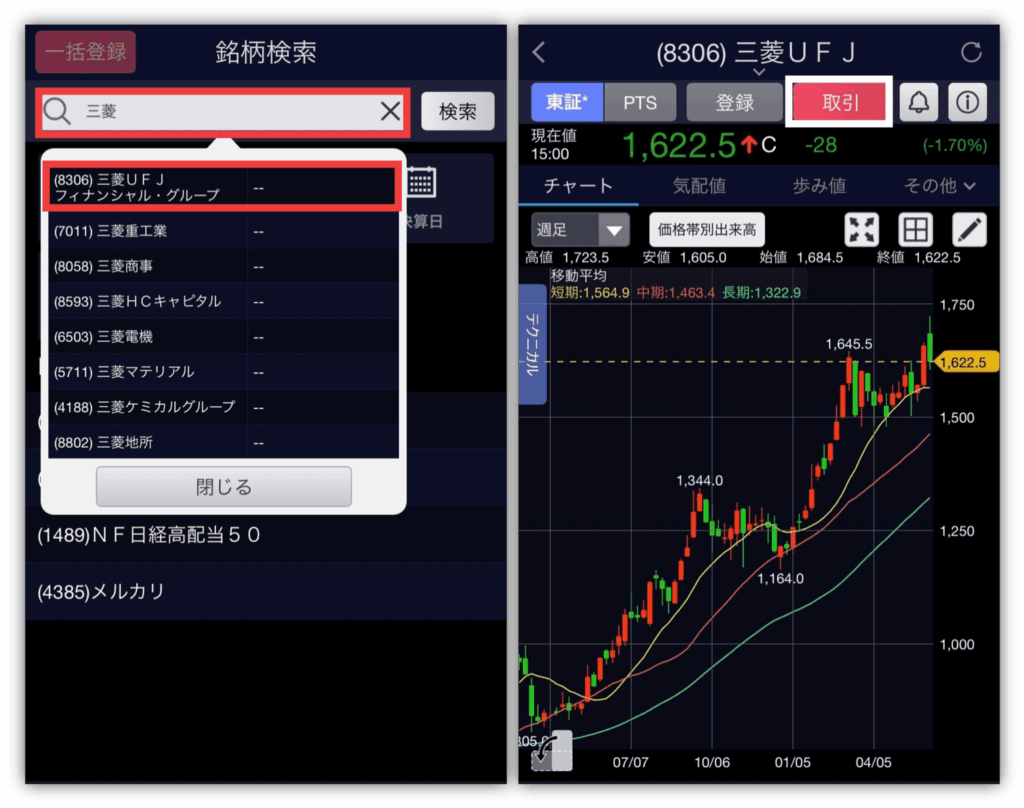Click 閉じる to close suggestions

224,487
